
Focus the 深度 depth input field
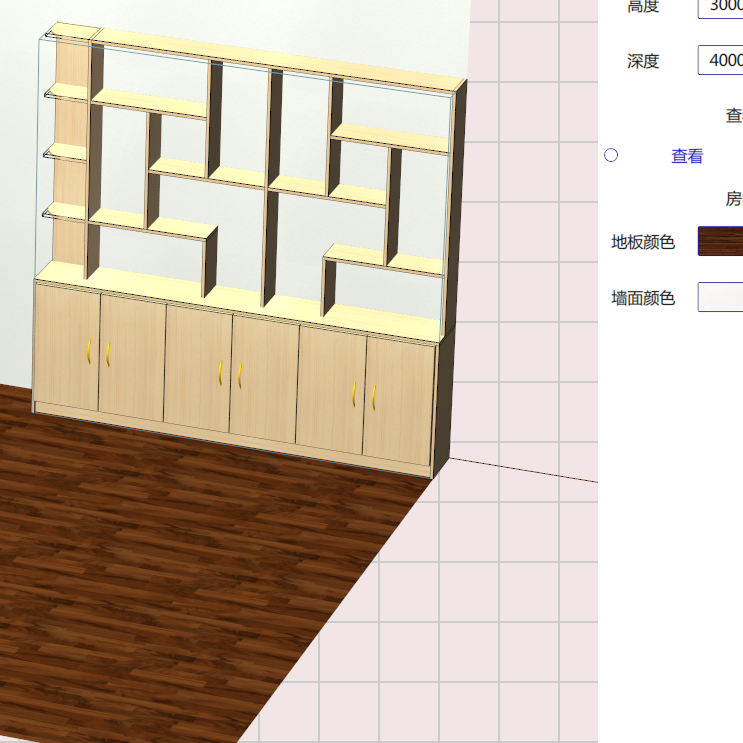(x=720, y=61)
